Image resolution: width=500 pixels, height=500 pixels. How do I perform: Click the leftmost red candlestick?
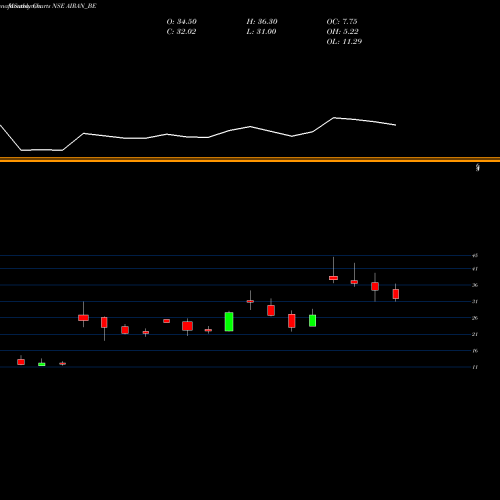(21, 362)
